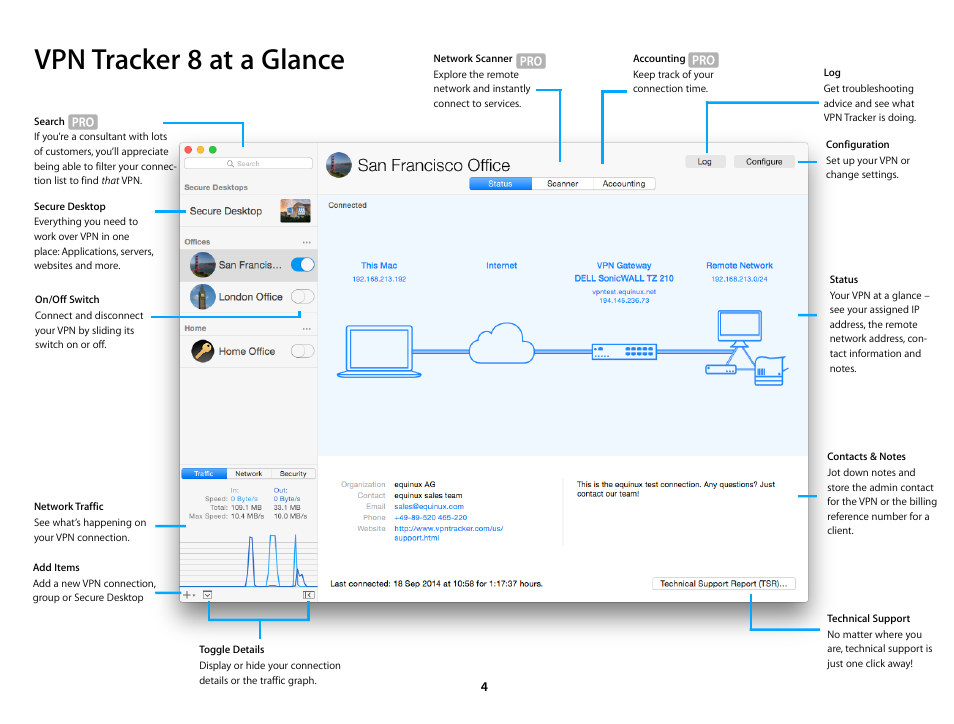The width and height of the screenshot is (954, 724).
Task: Turn on the Home Office VPN switch
Action: (x=302, y=351)
